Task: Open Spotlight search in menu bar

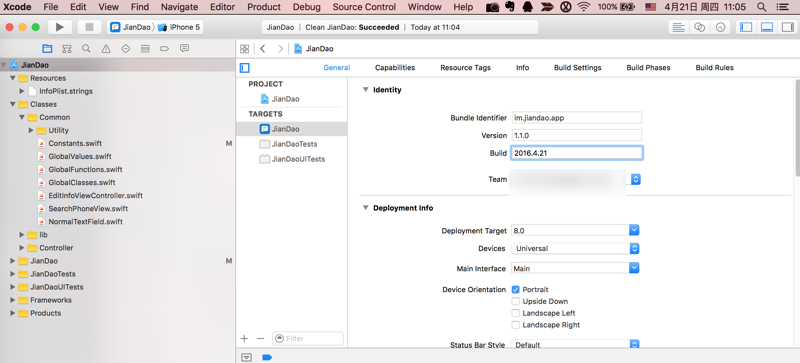Action: pyautogui.click(x=761, y=7)
